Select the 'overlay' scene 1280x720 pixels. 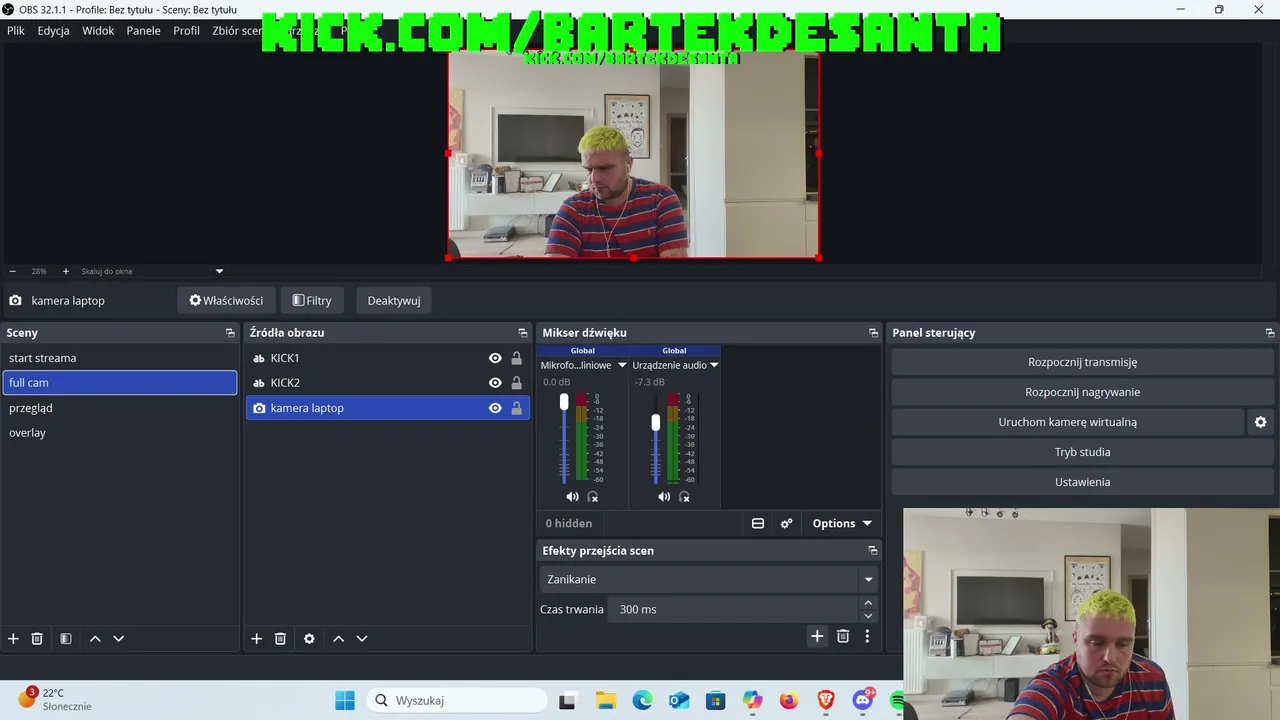(120, 433)
